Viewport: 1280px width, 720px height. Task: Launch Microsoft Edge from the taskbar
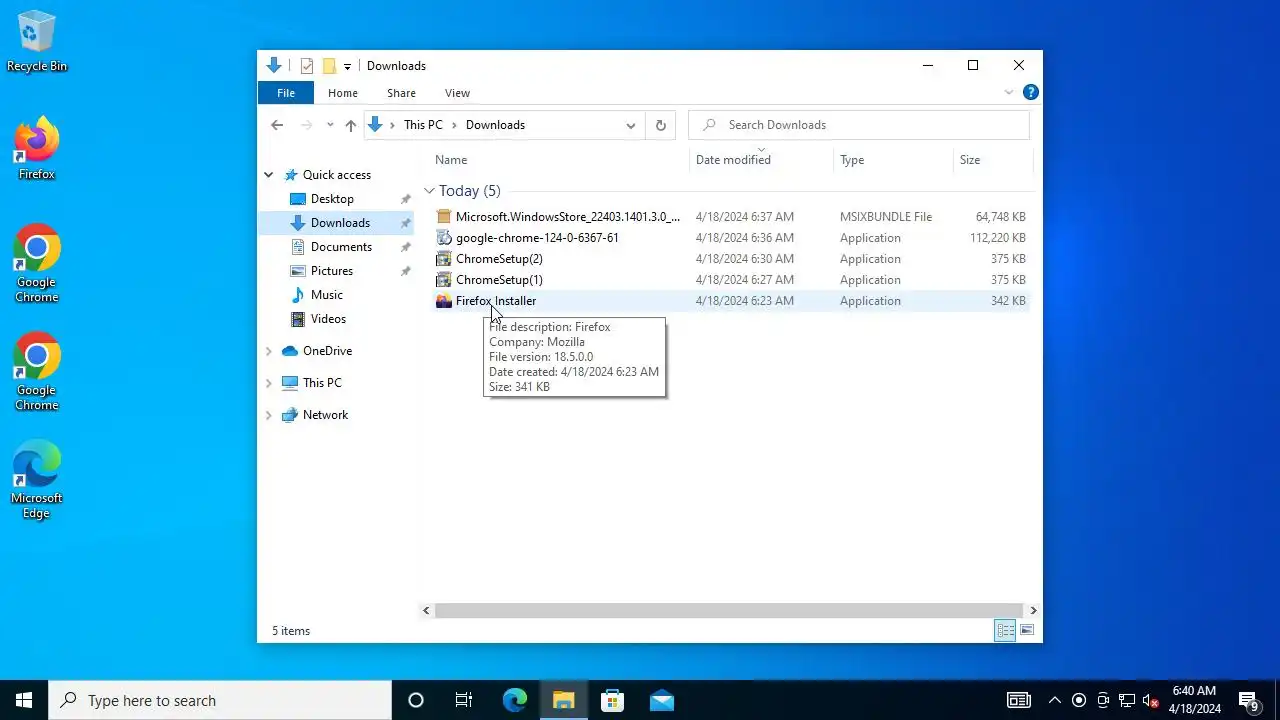[x=514, y=700]
